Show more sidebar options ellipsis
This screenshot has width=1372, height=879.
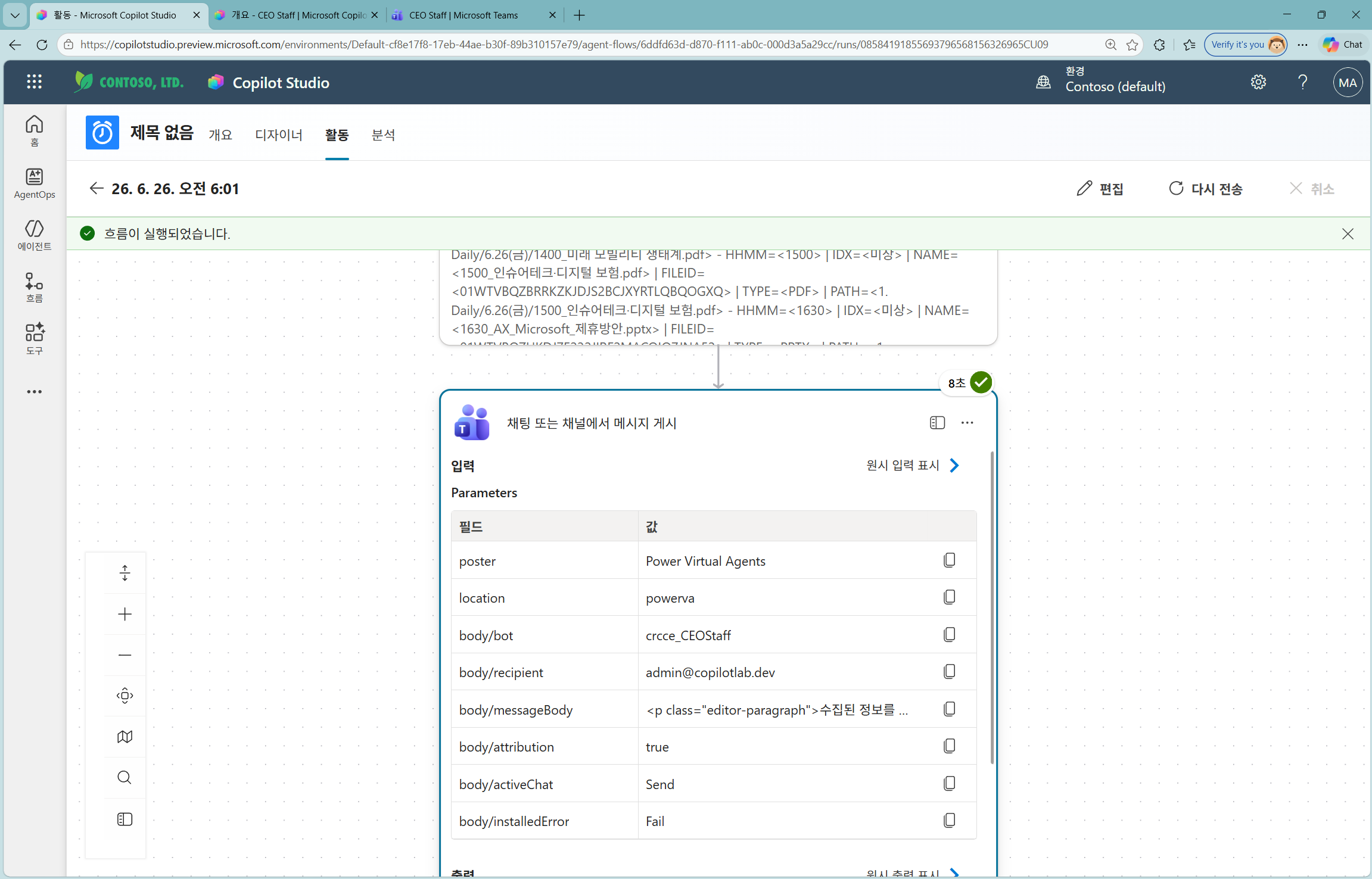tap(35, 392)
